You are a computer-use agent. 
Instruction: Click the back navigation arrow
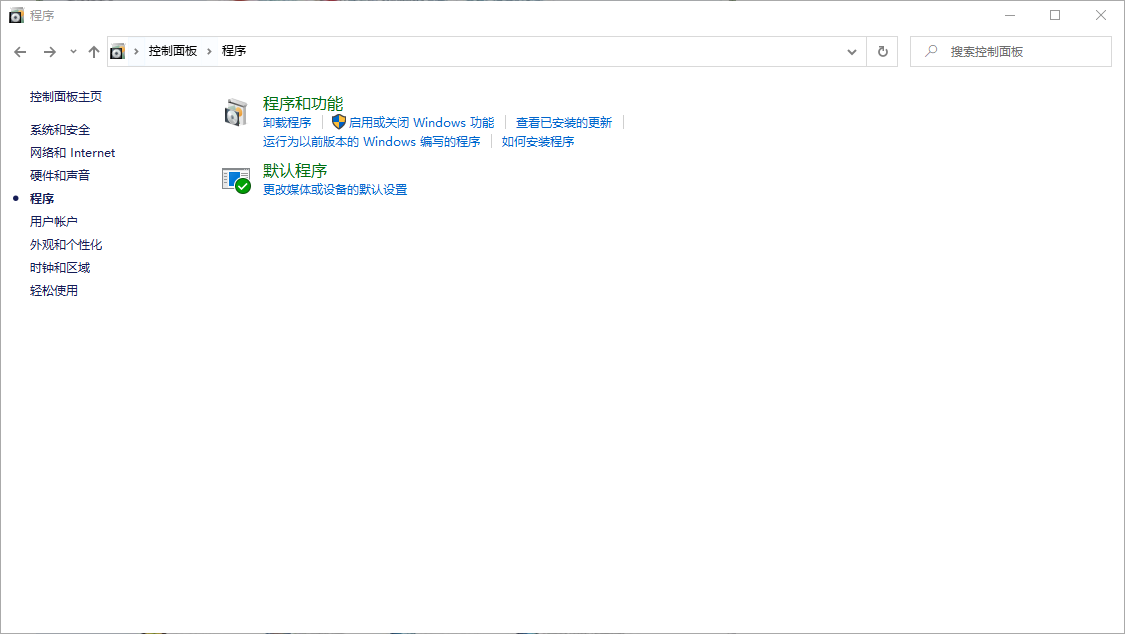[x=20, y=51]
